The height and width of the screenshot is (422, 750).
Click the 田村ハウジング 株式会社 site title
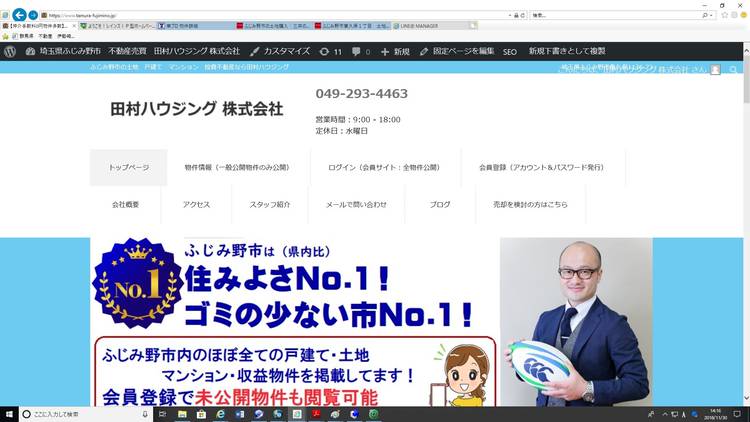[196, 109]
